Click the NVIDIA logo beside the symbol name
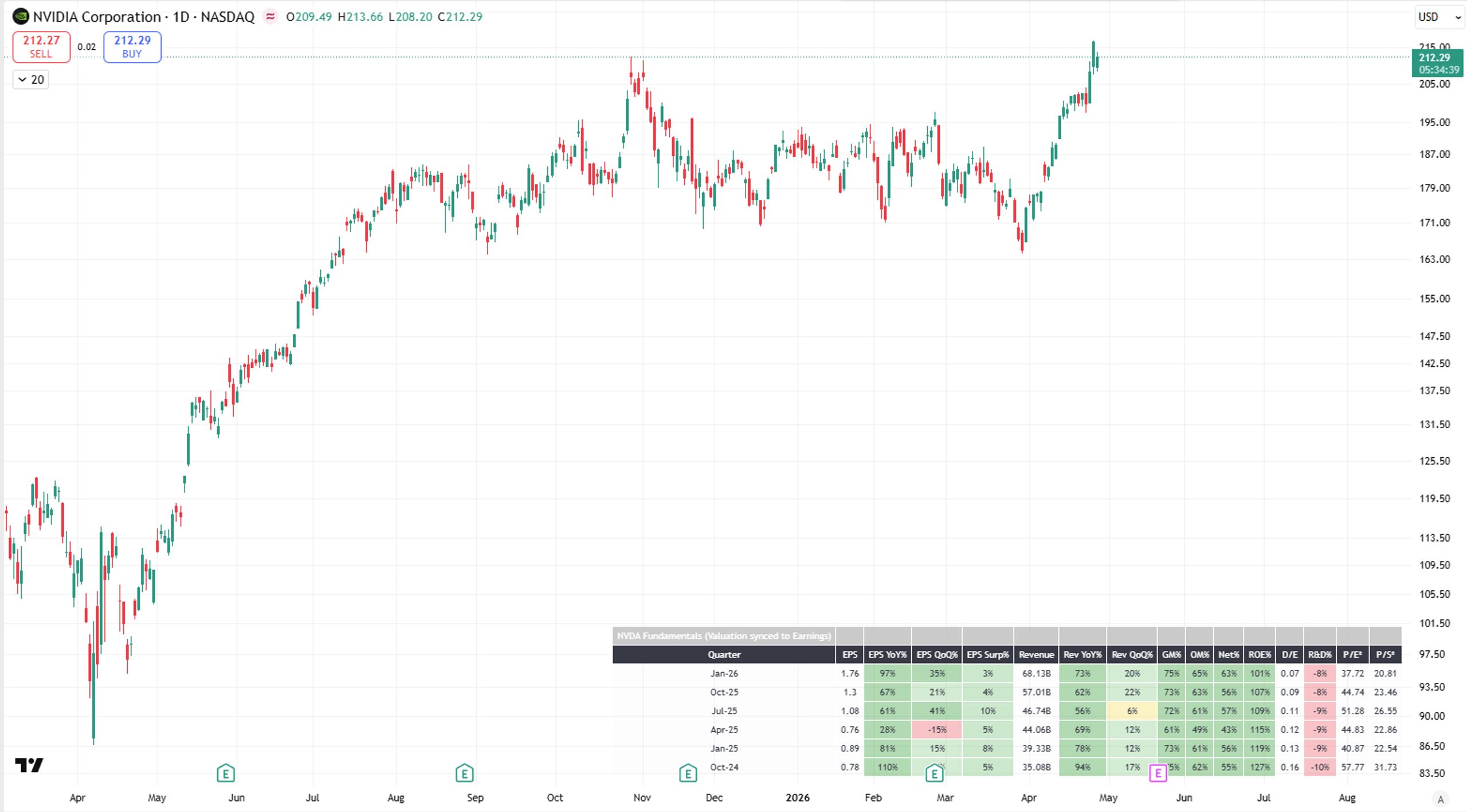This screenshot has height=812, width=1467. [21, 17]
